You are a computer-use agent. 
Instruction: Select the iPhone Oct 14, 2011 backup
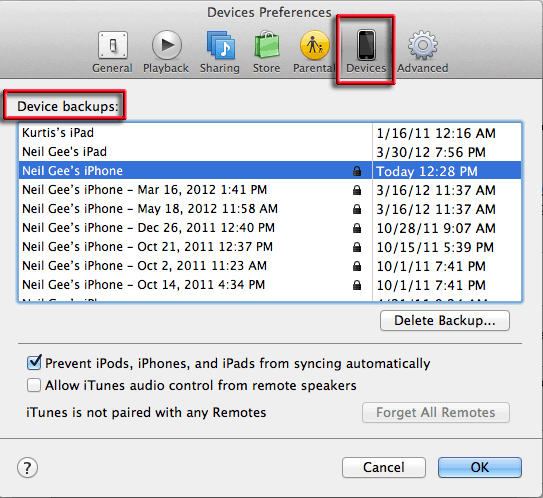pos(270,285)
